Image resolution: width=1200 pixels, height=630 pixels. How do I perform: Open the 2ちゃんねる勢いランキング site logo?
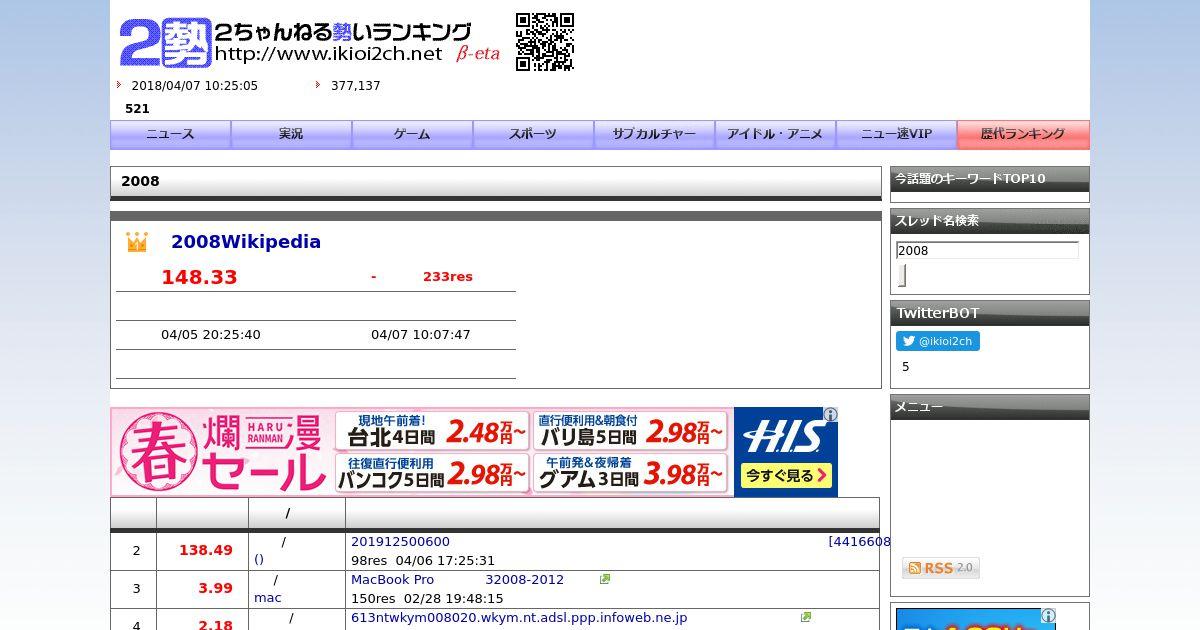pyautogui.click(x=309, y=43)
